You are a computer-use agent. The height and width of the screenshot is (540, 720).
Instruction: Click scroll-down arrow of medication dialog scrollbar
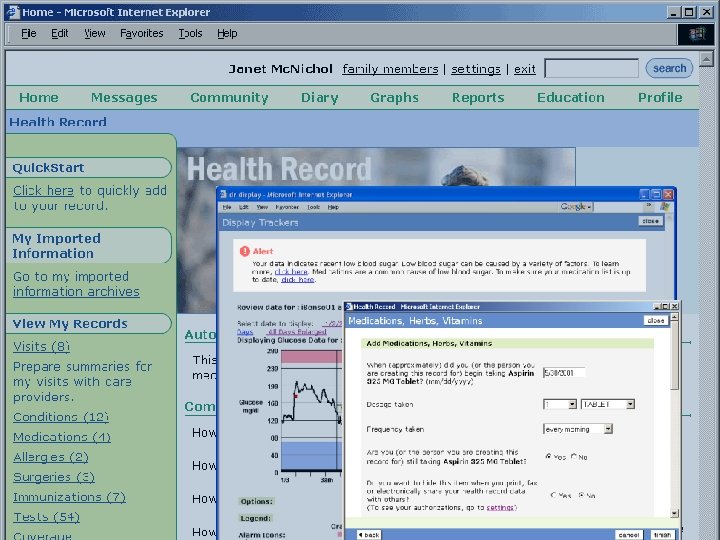[674, 513]
